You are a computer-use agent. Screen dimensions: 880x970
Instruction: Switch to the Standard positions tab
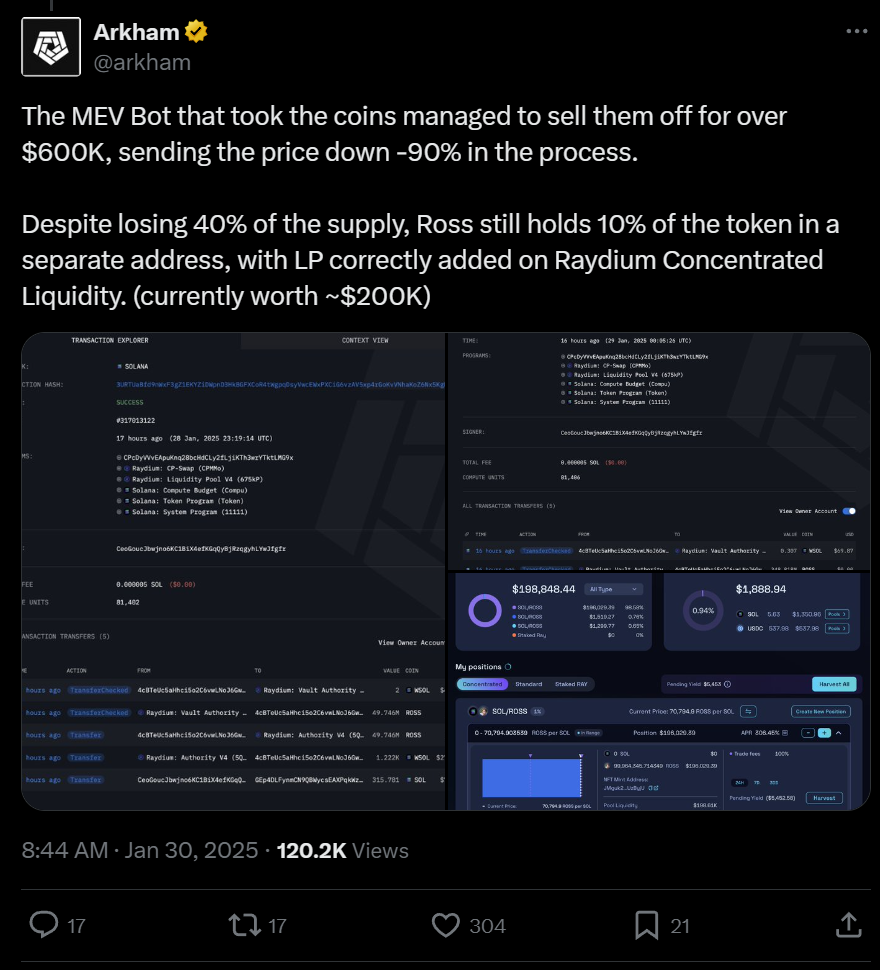coord(529,684)
